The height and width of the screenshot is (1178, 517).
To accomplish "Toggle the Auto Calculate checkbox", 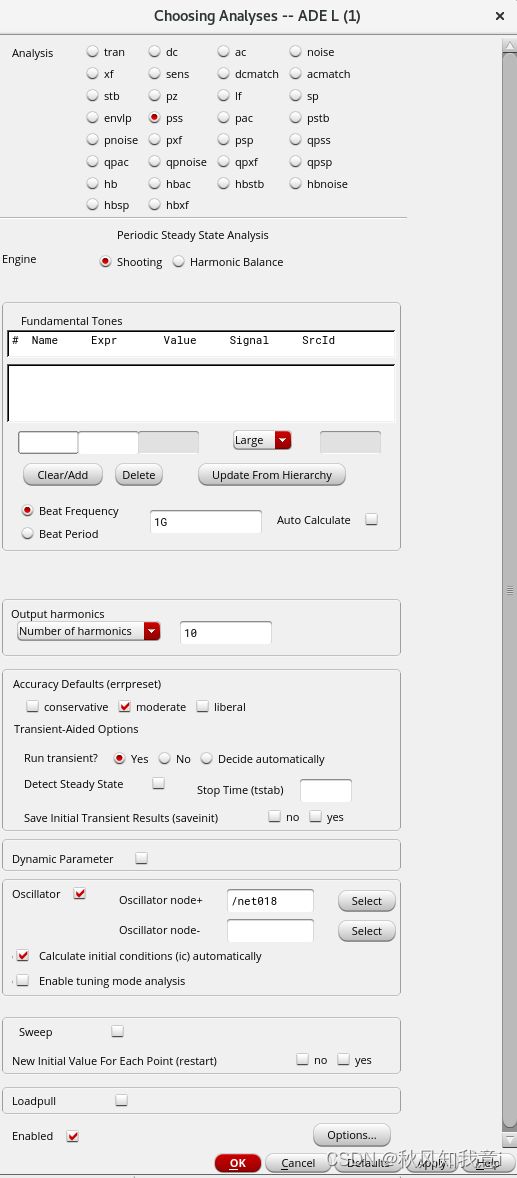I will tap(371, 519).
